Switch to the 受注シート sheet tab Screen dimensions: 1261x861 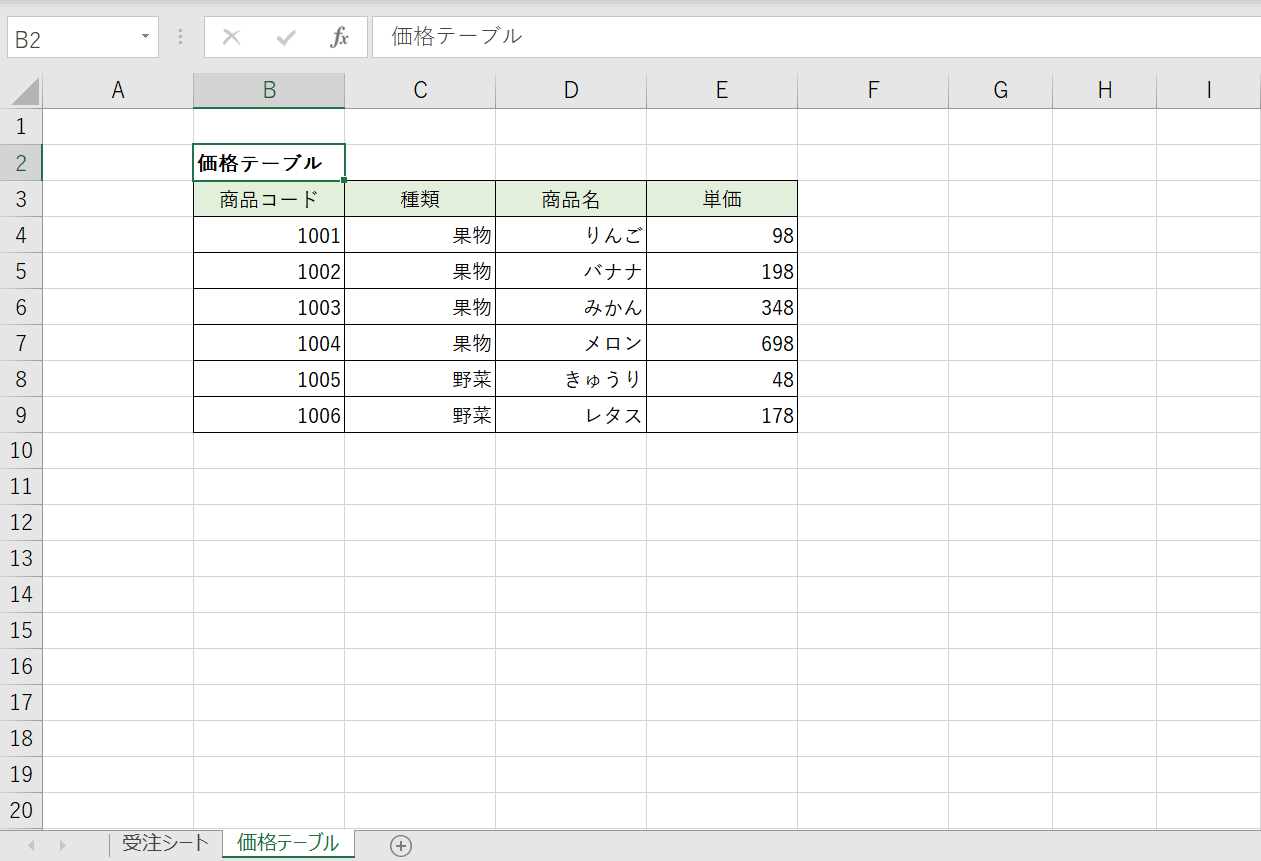[165, 844]
